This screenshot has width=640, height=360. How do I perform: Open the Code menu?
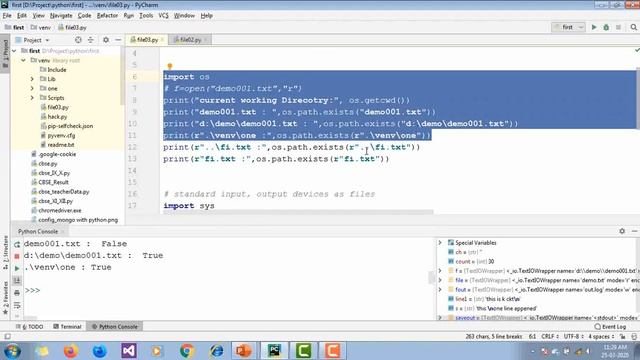click(x=84, y=16)
